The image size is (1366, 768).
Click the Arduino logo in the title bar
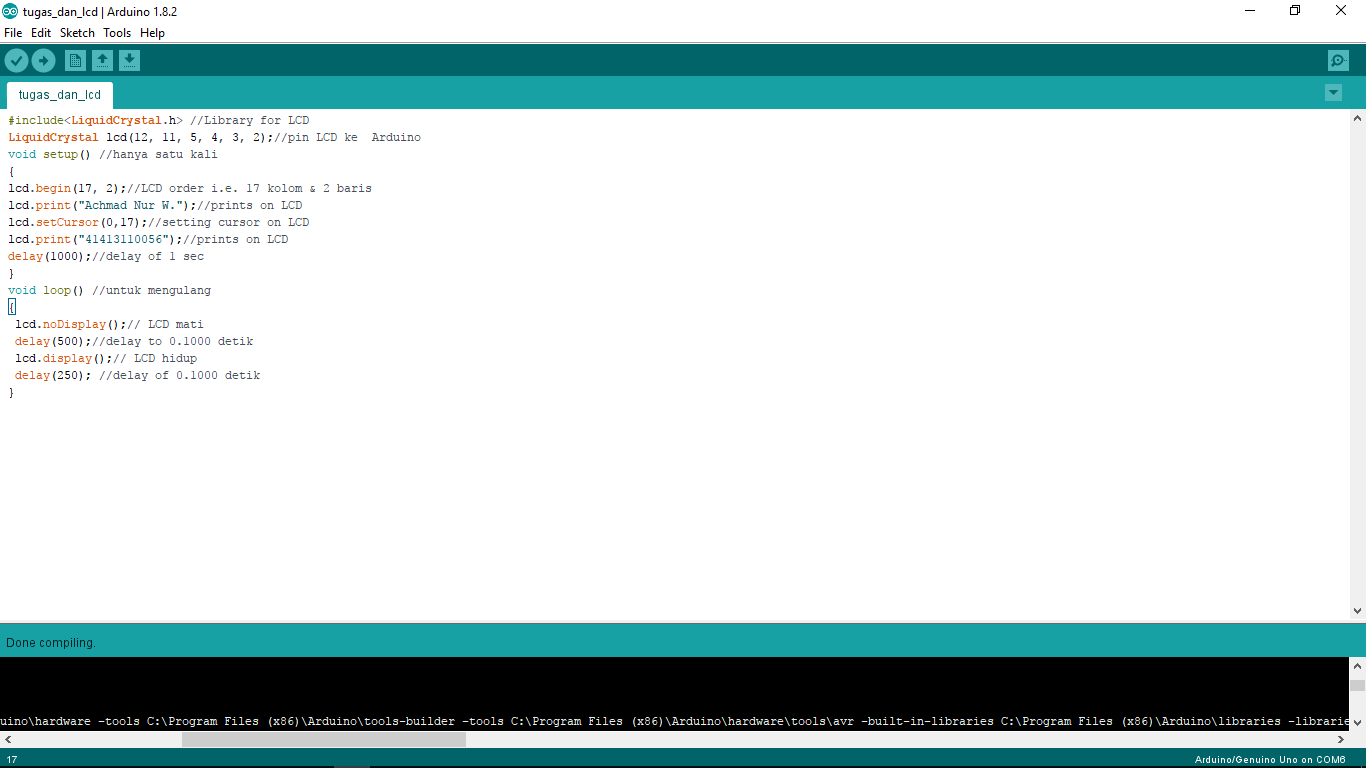point(10,11)
